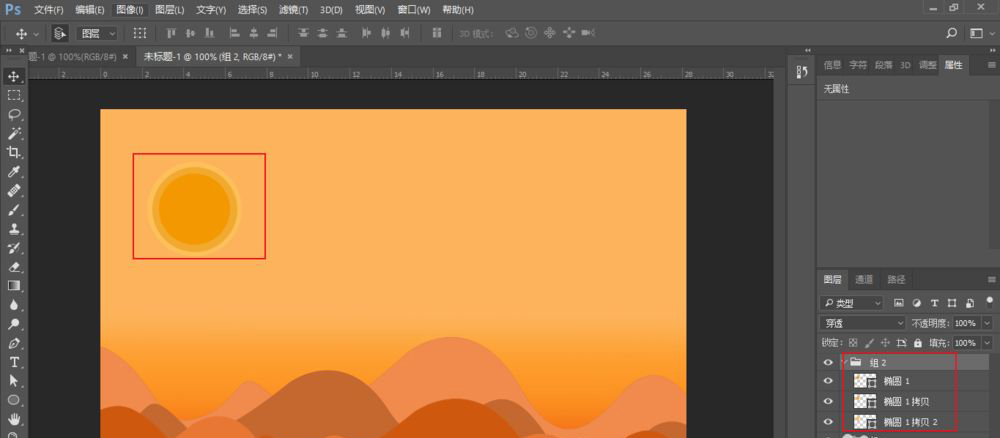The image size is (1000, 438).
Task: Select the Eraser tool
Action: [15, 266]
